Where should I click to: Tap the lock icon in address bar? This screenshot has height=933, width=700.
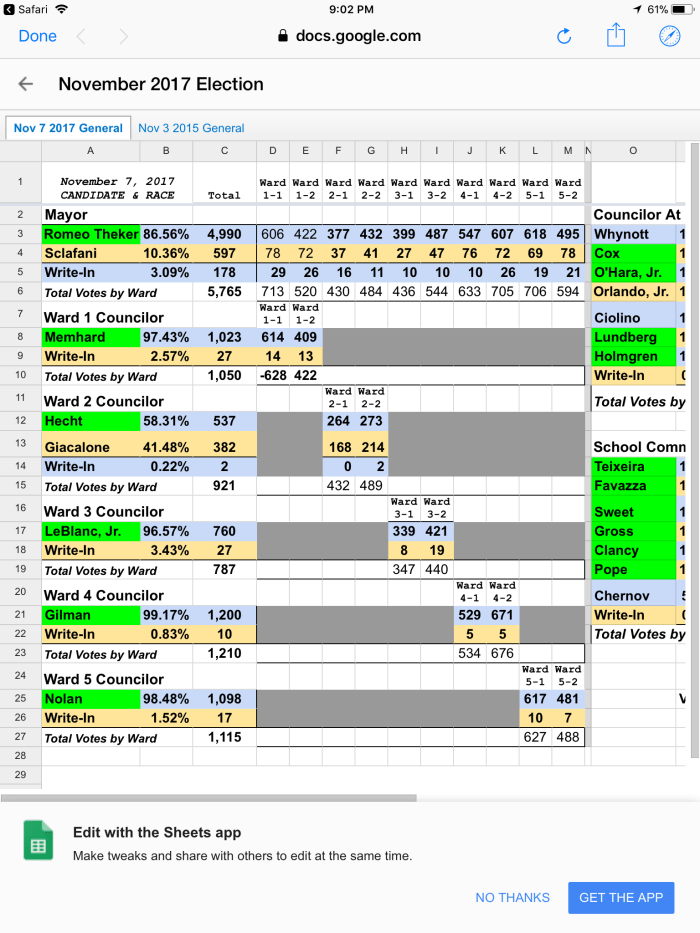282,36
